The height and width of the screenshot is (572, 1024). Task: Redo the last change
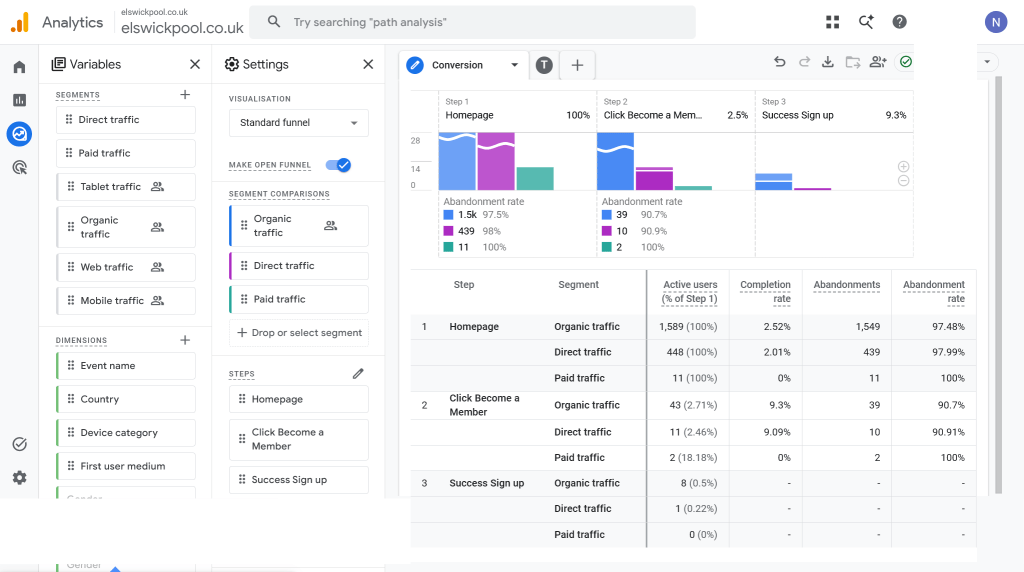click(x=805, y=62)
